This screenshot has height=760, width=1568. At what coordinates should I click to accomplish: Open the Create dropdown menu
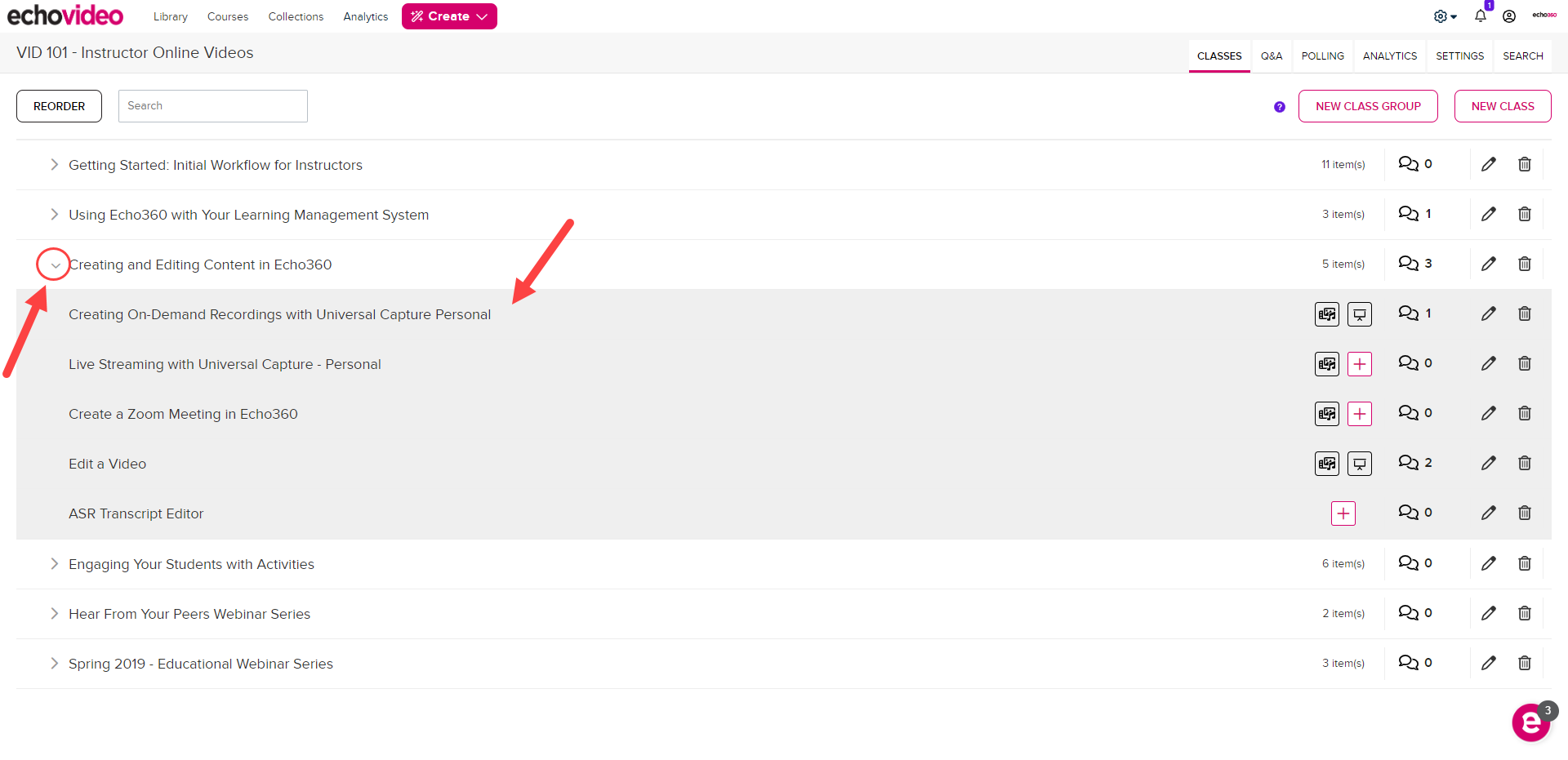coord(449,16)
